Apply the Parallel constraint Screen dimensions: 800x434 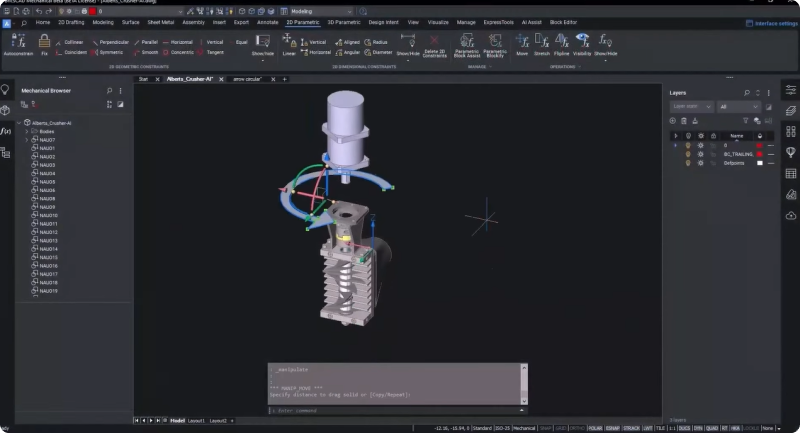pyautogui.click(x=146, y=42)
